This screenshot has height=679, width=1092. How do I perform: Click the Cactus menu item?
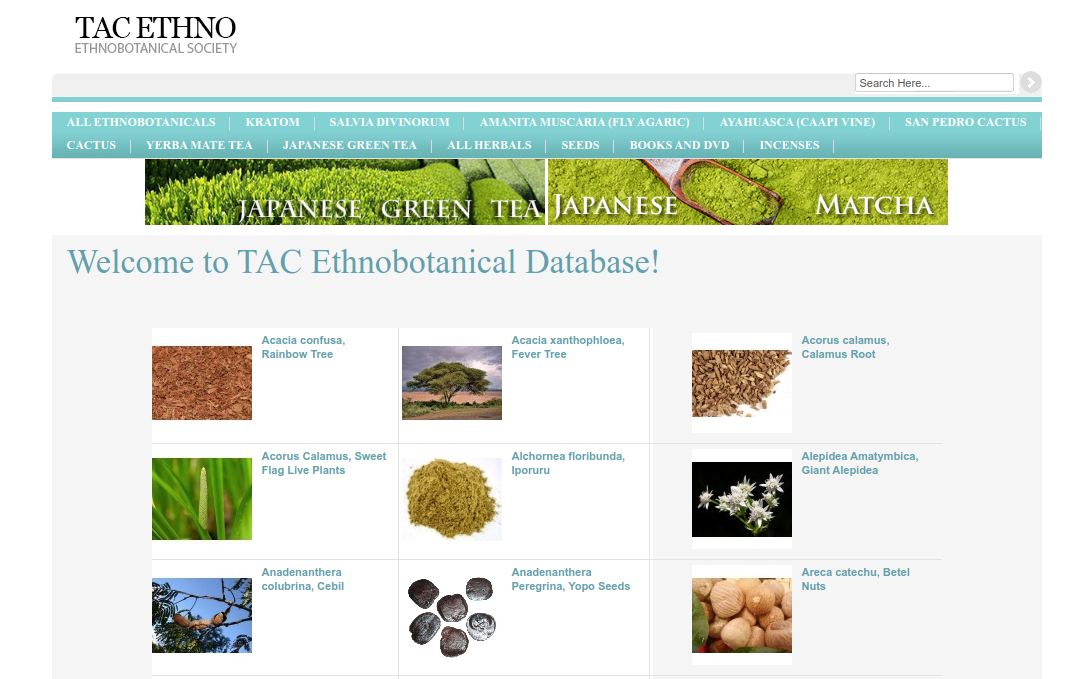(91, 145)
